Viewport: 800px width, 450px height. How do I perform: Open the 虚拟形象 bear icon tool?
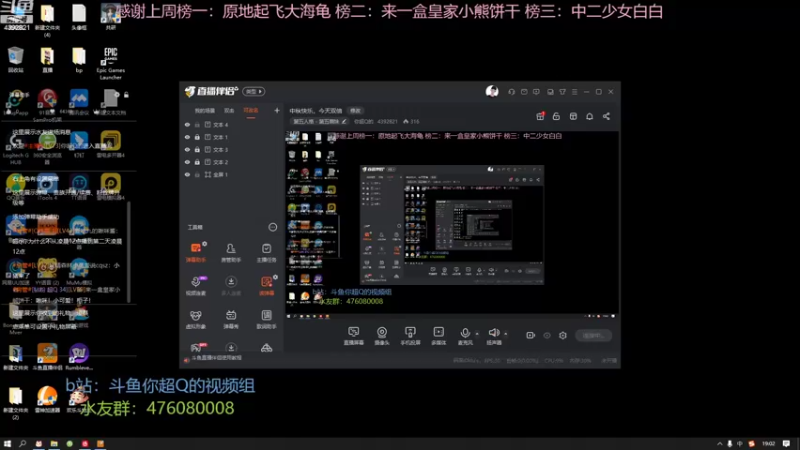[196, 319]
